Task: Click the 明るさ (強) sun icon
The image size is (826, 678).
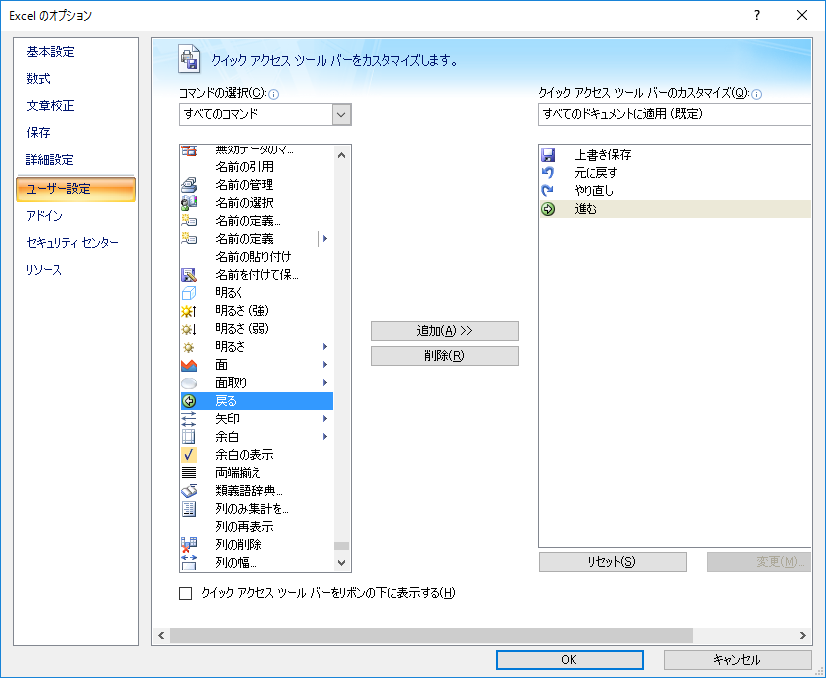Action: pos(189,311)
